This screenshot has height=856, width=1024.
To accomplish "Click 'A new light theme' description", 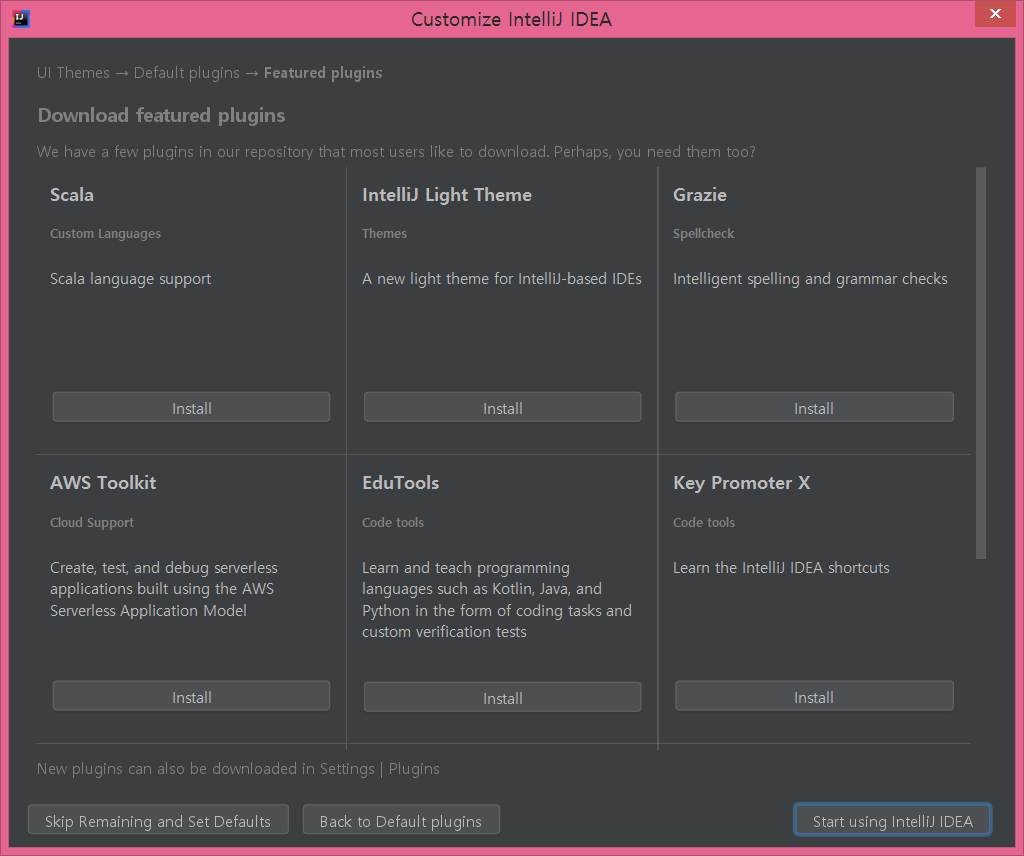I will pyautogui.click(x=502, y=279).
